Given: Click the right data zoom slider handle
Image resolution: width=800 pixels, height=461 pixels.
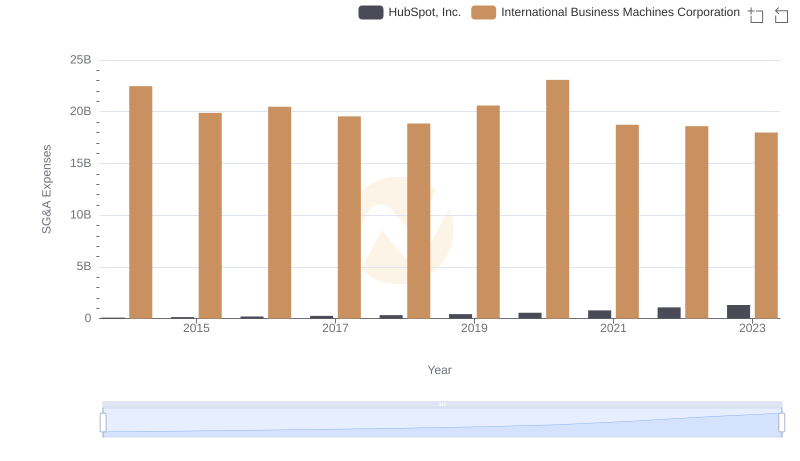Looking at the screenshot, I should (781, 423).
